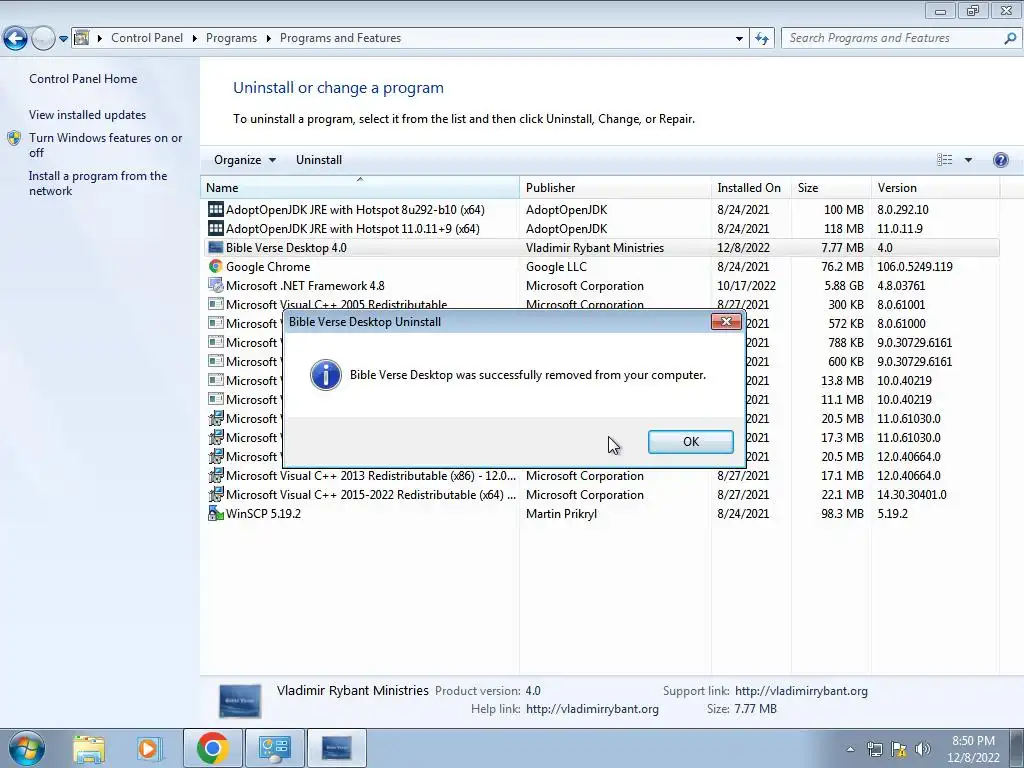
Task: Switch to Google Chrome on the taskbar
Action: (212, 748)
